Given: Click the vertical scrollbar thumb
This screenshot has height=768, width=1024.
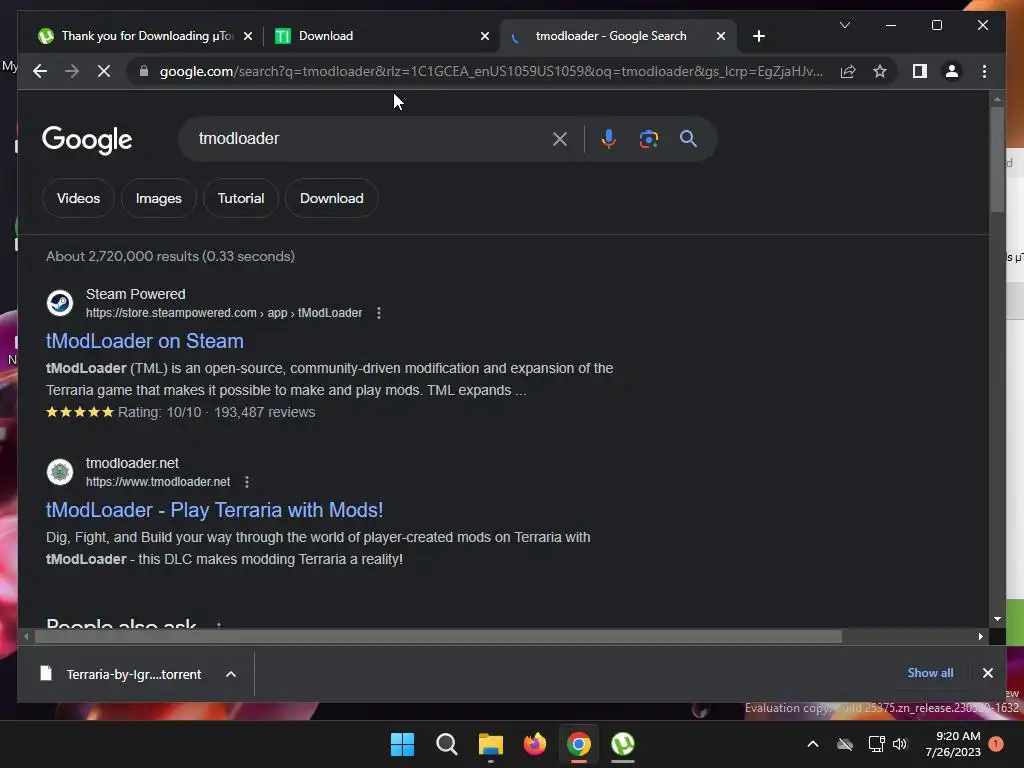Looking at the screenshot, I should click(997, 159).
